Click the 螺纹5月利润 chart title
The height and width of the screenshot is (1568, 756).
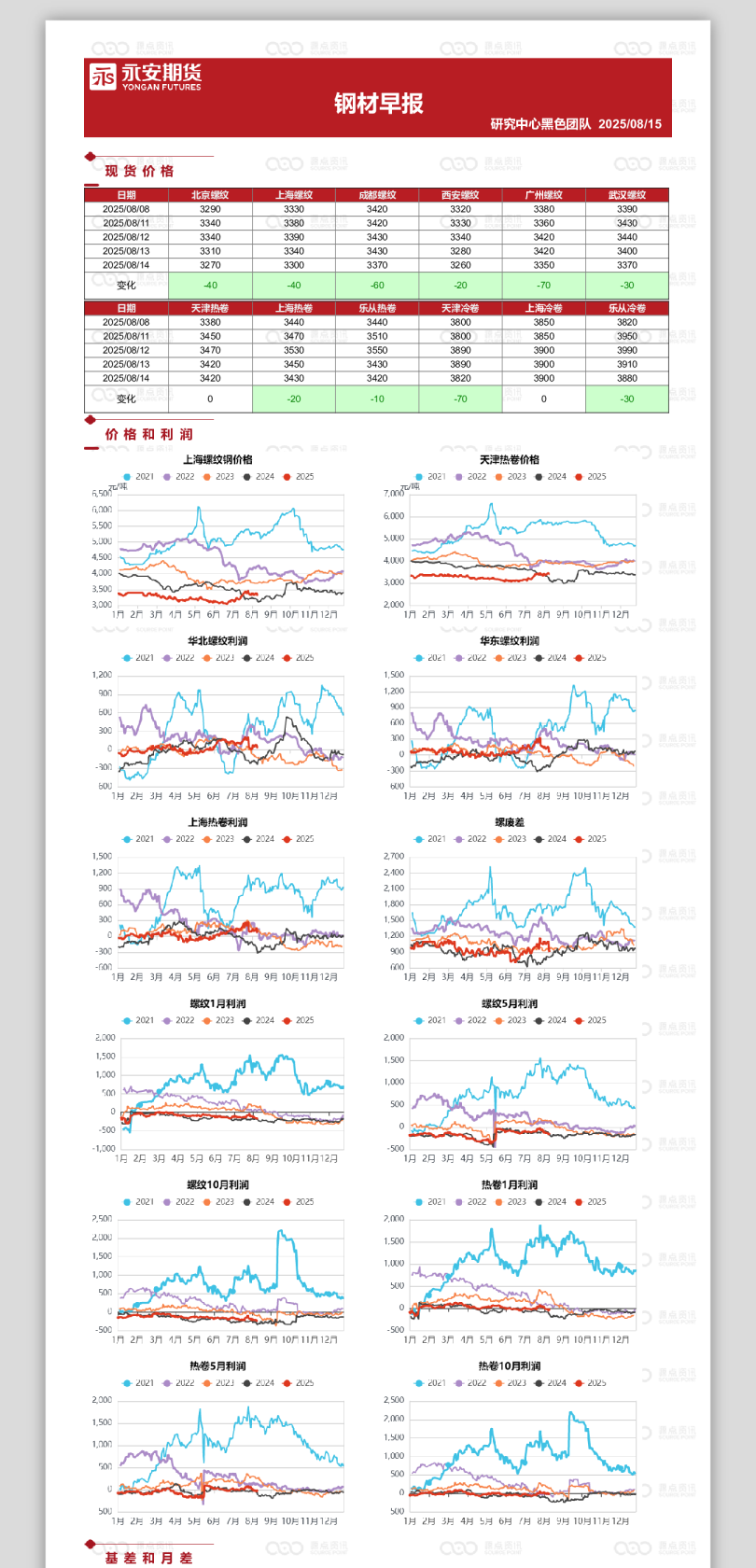coord(510,1003)
